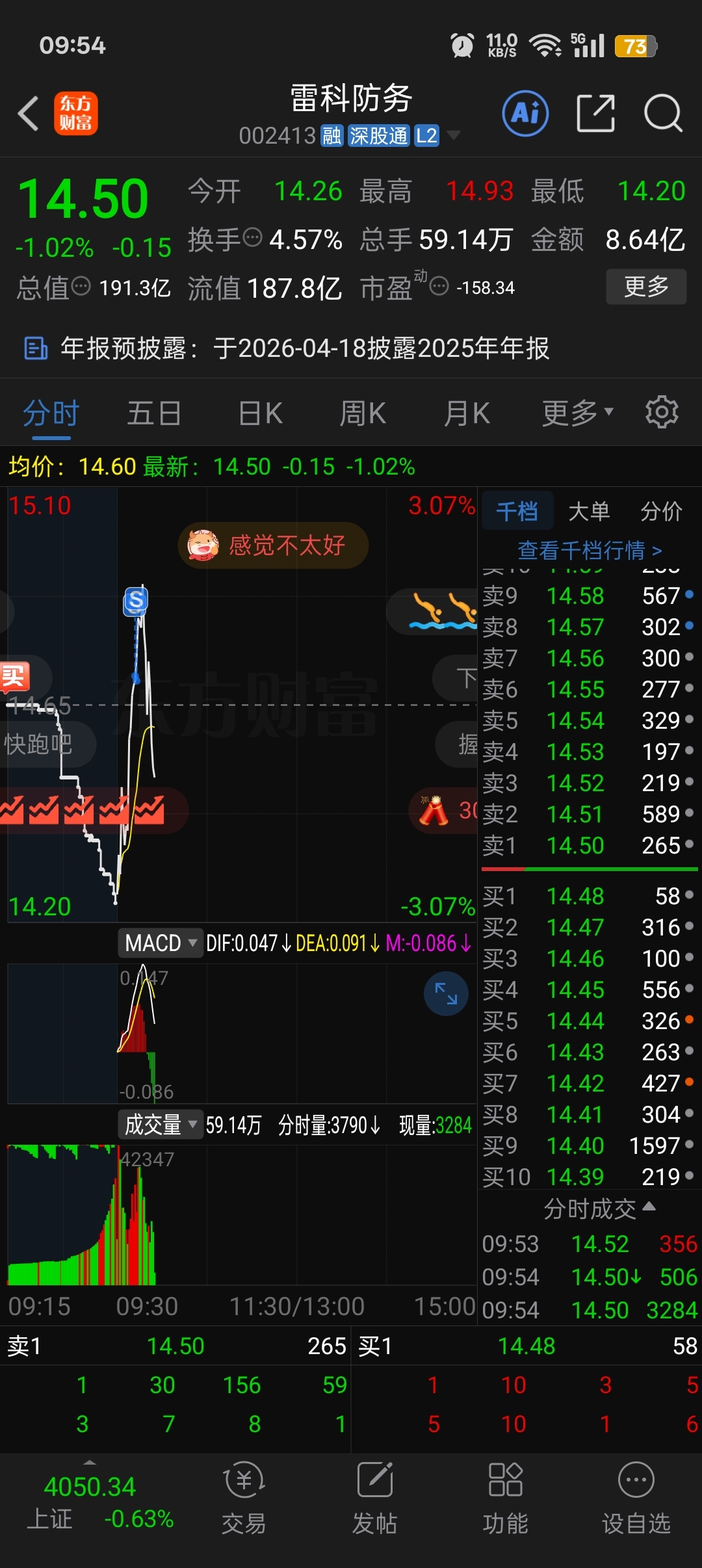Viewport: 702px width, 1568px height.
Task: Expand the MACD chart fullscreen icon
Action: click(x=446, y=993)
